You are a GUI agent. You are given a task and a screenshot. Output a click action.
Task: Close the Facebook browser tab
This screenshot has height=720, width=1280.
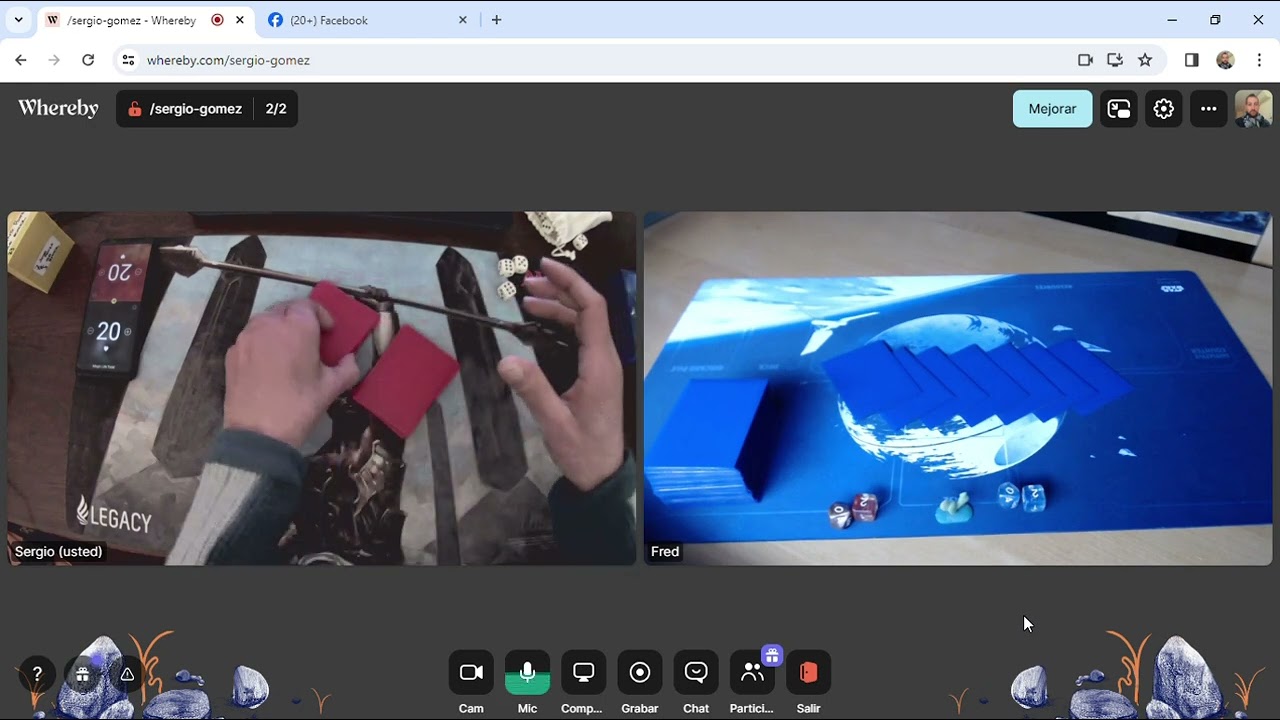pos(462,20)
